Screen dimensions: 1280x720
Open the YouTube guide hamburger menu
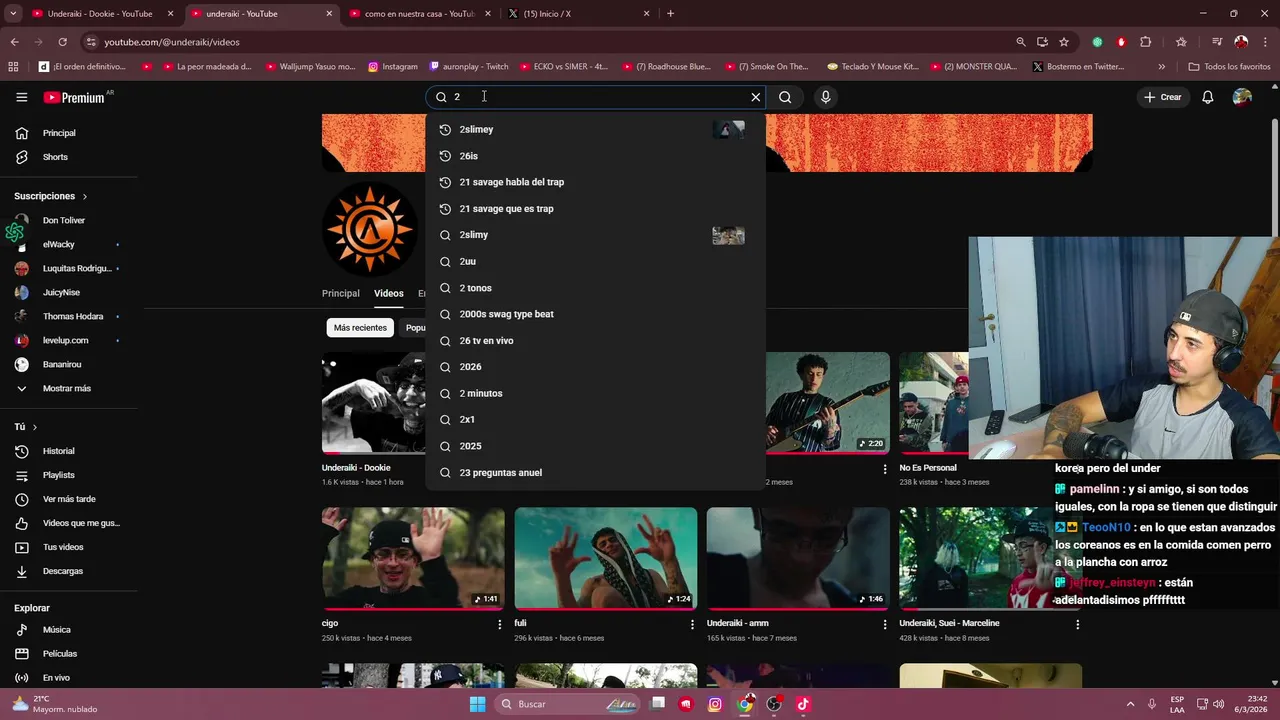pyautogui.click(x=21, y=97)
